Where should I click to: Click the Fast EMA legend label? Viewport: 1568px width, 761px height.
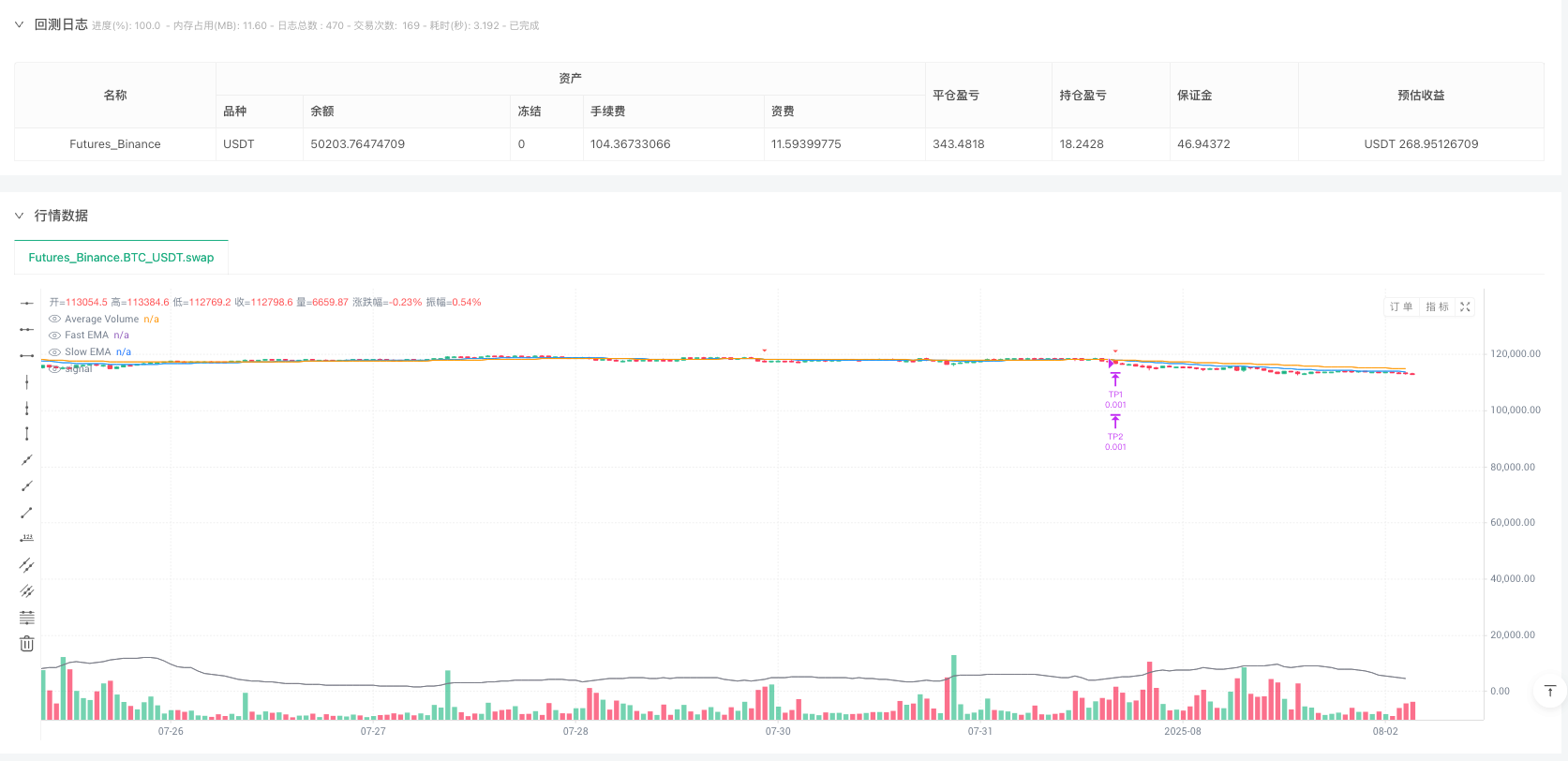click(x=86, y=335)
